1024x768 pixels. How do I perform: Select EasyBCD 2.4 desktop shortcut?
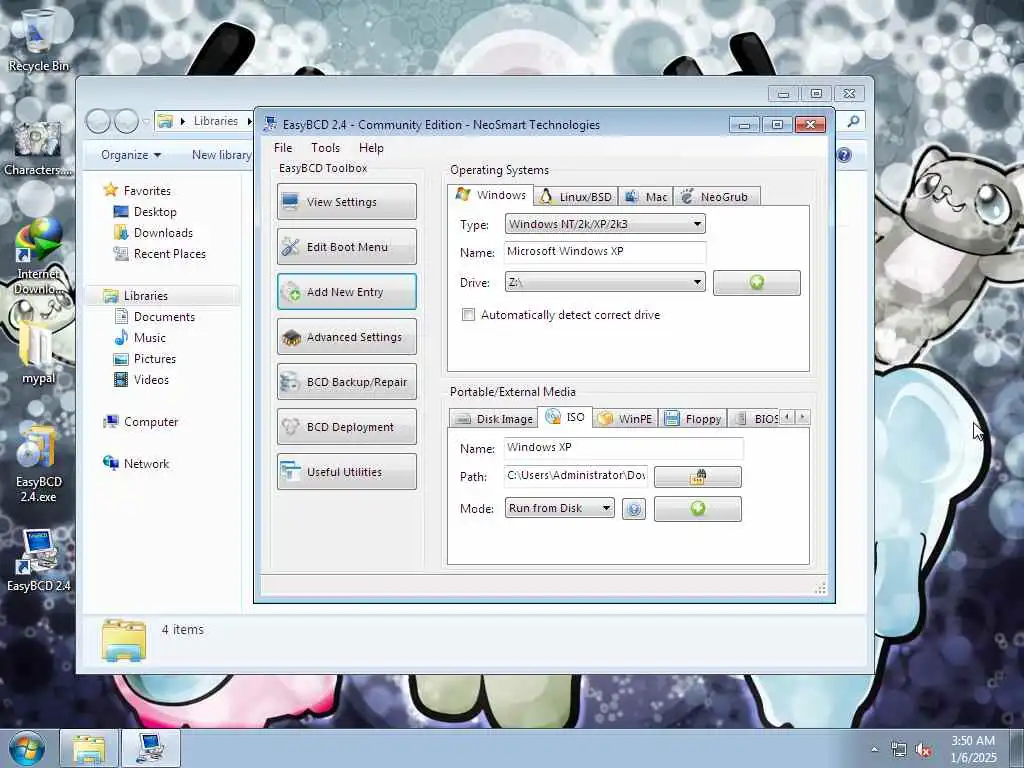point(38,560)
